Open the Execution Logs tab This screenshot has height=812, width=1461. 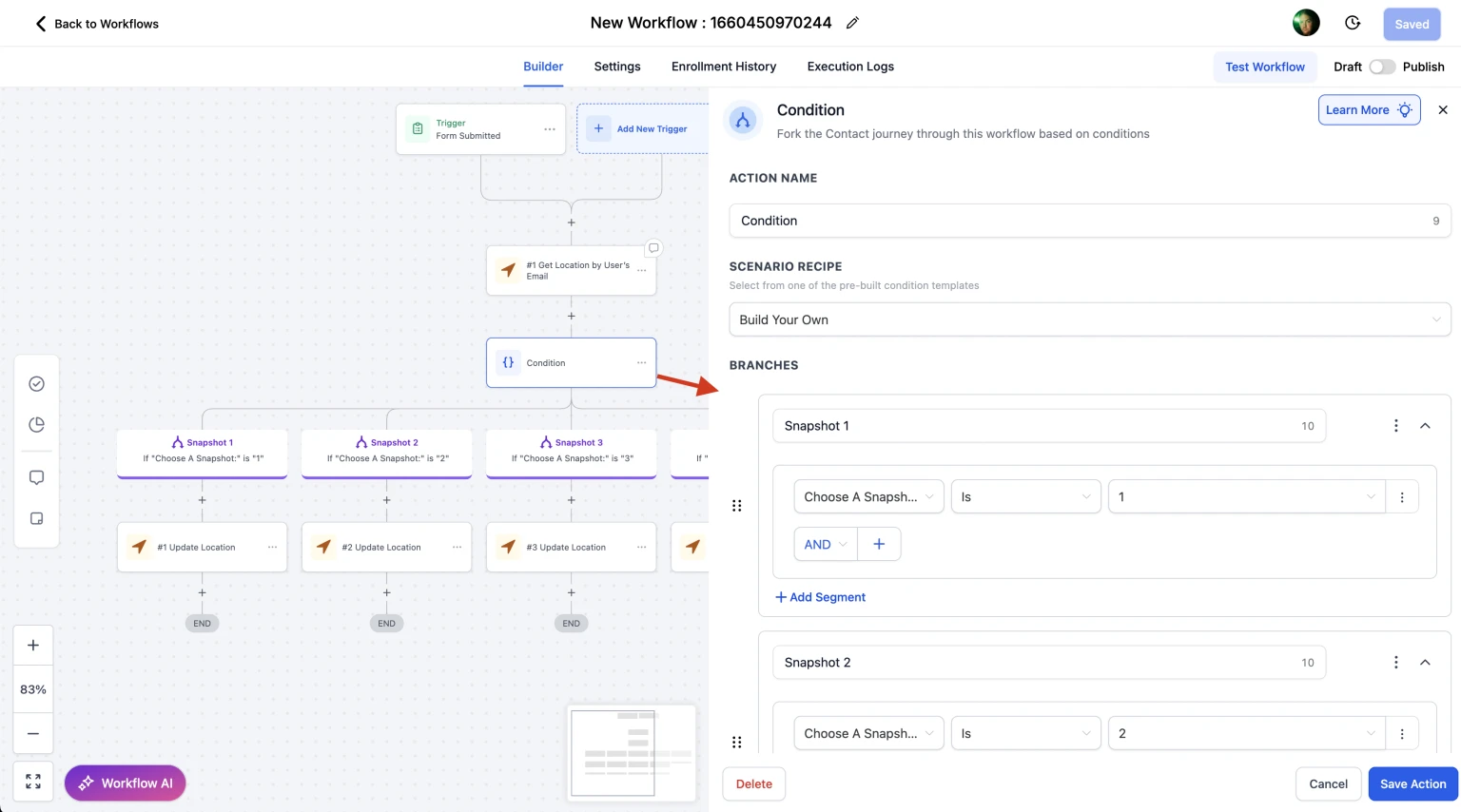tap(849, 67)
